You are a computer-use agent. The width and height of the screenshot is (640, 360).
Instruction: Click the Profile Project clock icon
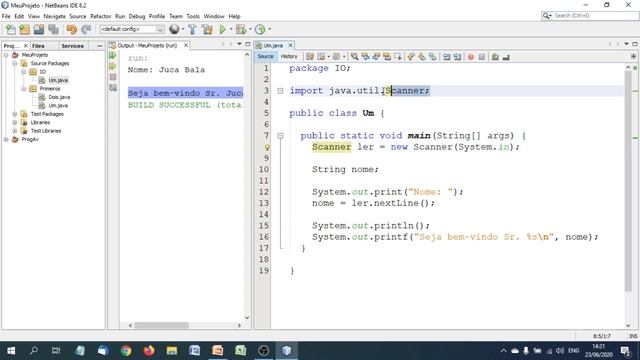coord(260,29)
